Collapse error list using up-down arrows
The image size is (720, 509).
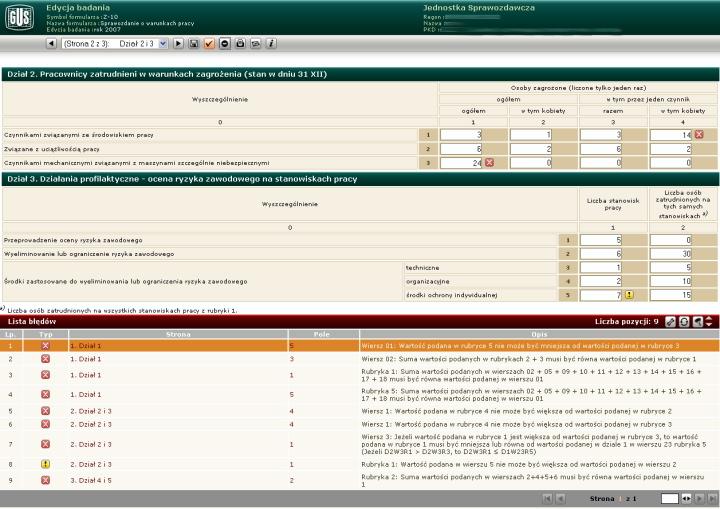pyautogui.click(x=711, y=322)
